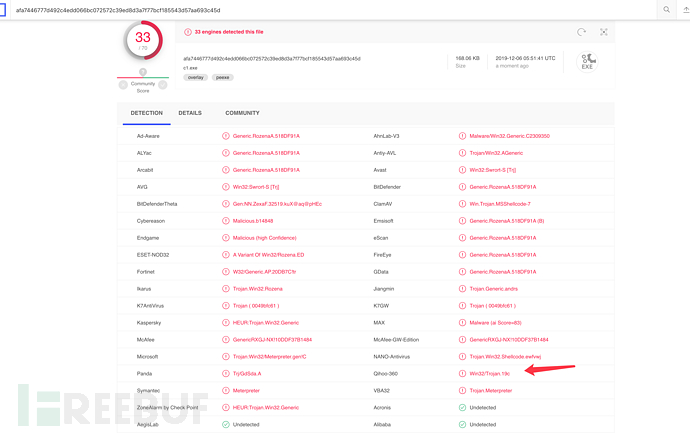Click Qihoo-360 result 'Win32/Trojan.19c'
This screenshot has width=690, height=433.
coord(489,374)
